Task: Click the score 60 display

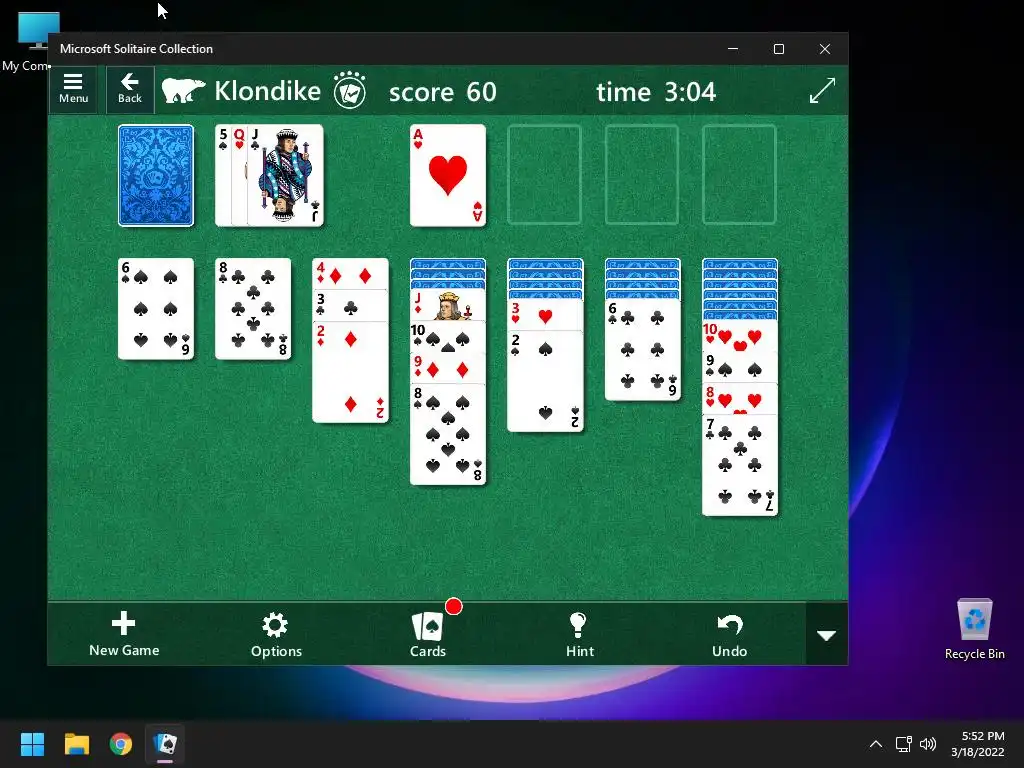Action: [x=443, y=91]
